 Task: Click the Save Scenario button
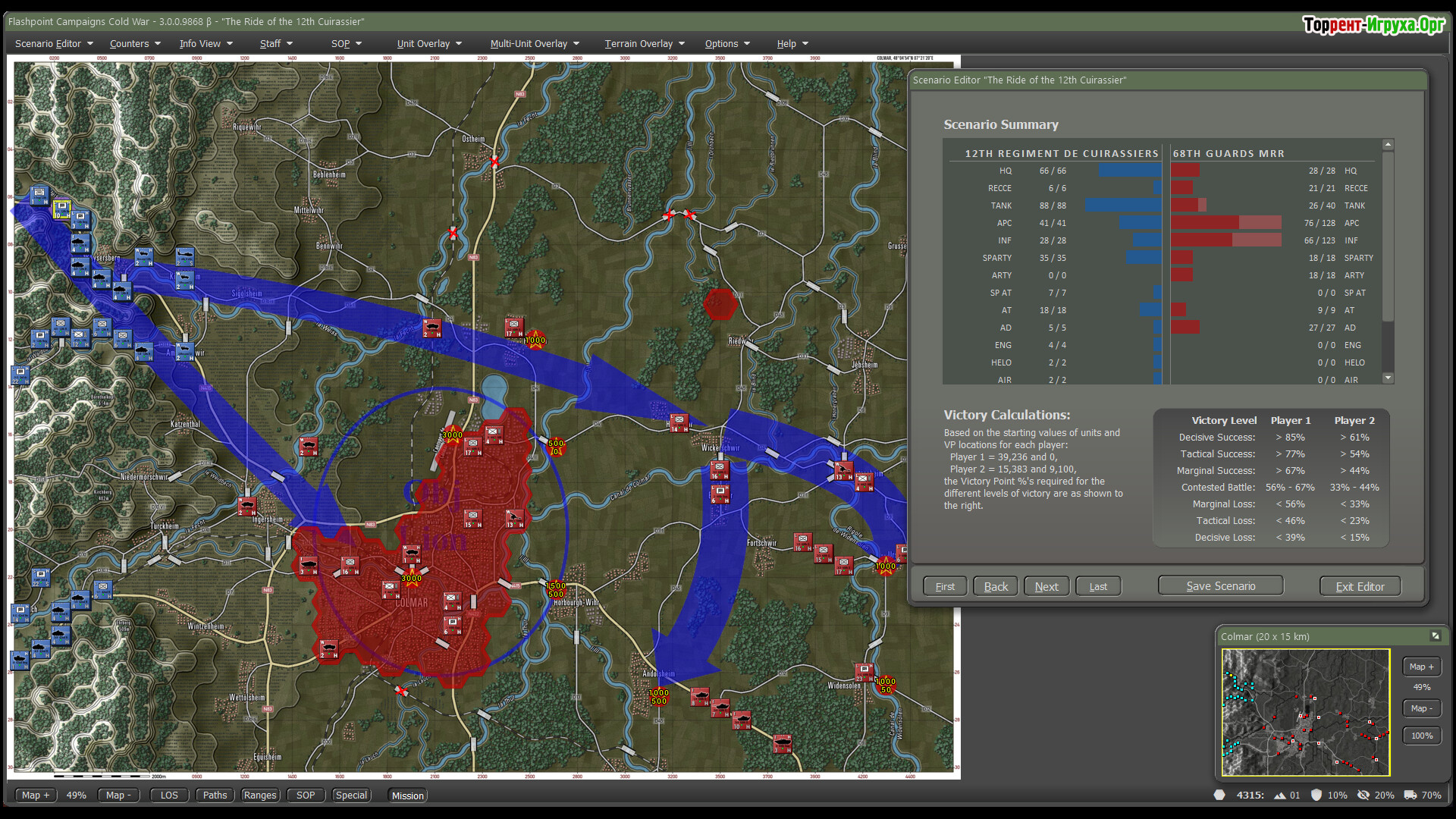click(1220, 586)
